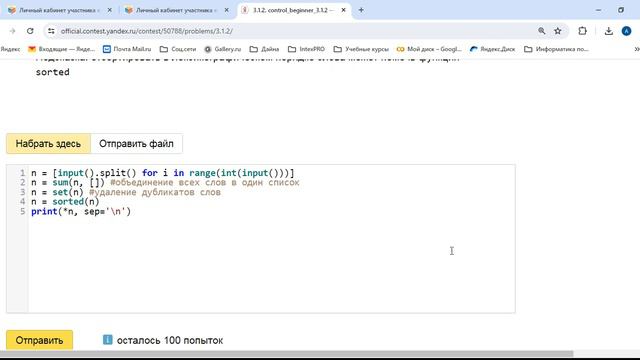The image size is (640, 360).
Task: Select the 3.1.2 control_beginner tab
Action: [293, 10]
